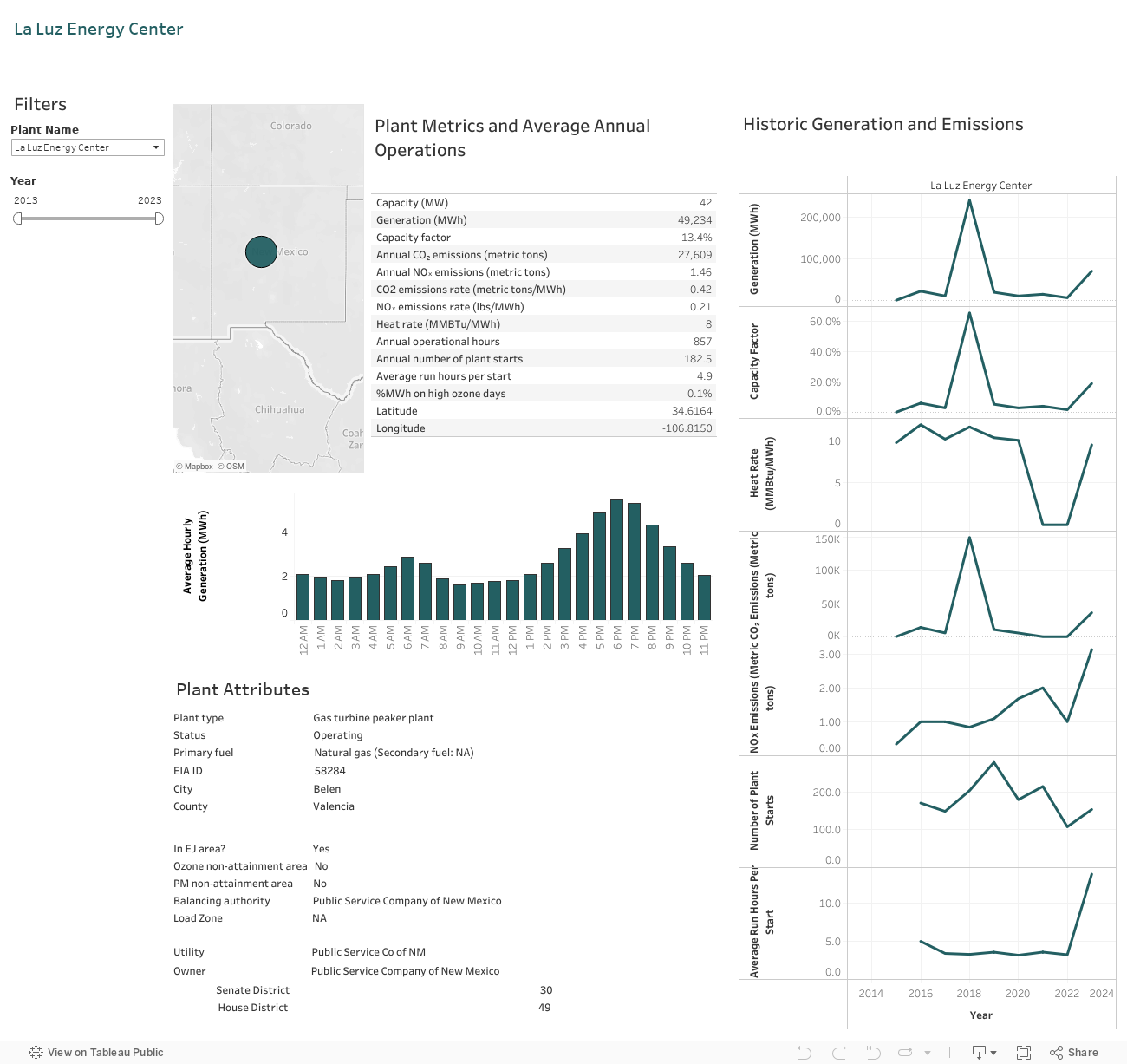Click the Replay/Refresh icon in the toolbar
The height and width of the screenshot is (1064, 1127).
point(906,1053)
